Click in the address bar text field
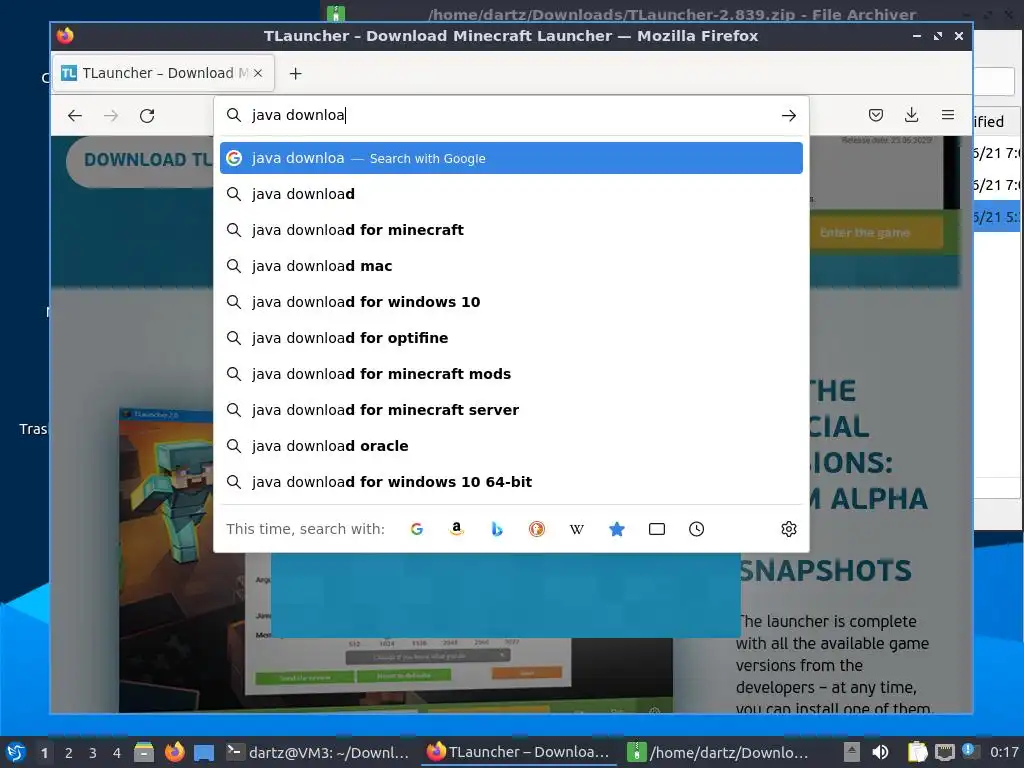Screen dimensions: 1024x768 tap(509, 116)
